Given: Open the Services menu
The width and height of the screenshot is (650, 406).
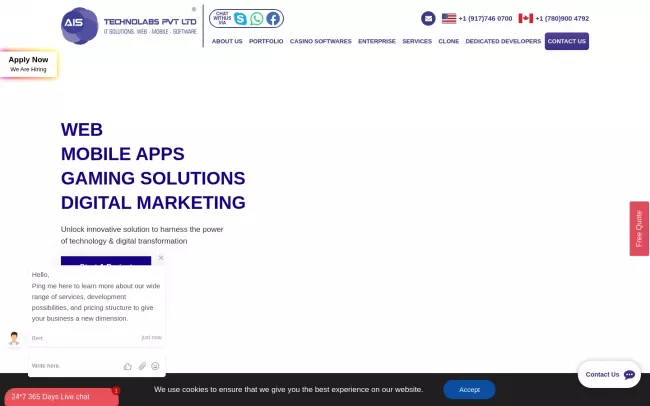Looking at the screenshot, I should pos(417,41).
